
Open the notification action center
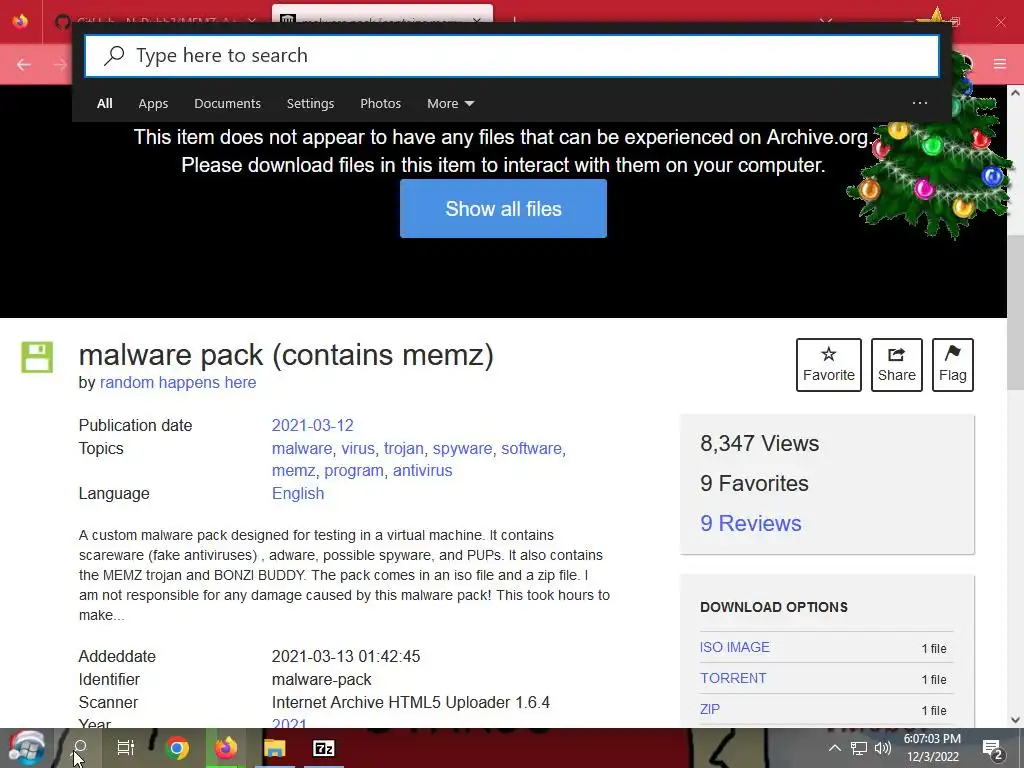(993, 750)
